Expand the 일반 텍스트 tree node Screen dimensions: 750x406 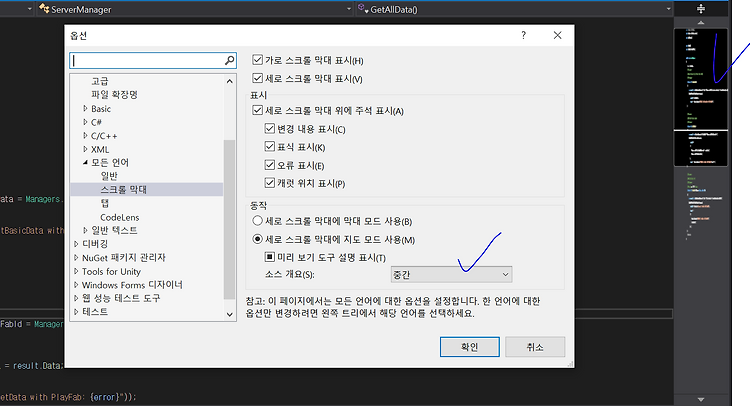(x=85, y=230)
